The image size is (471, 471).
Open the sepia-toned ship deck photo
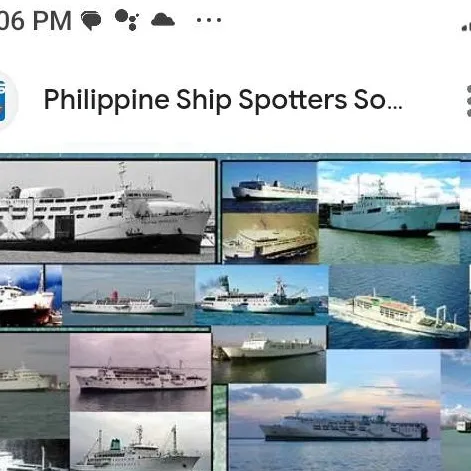tap(270, 238)
